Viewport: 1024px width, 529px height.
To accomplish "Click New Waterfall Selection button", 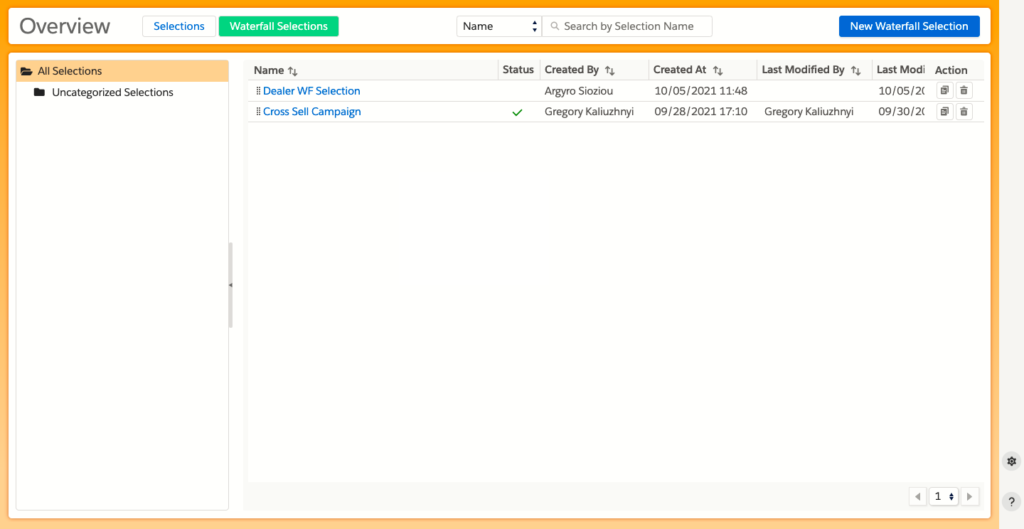I will (x=908, y=26).
